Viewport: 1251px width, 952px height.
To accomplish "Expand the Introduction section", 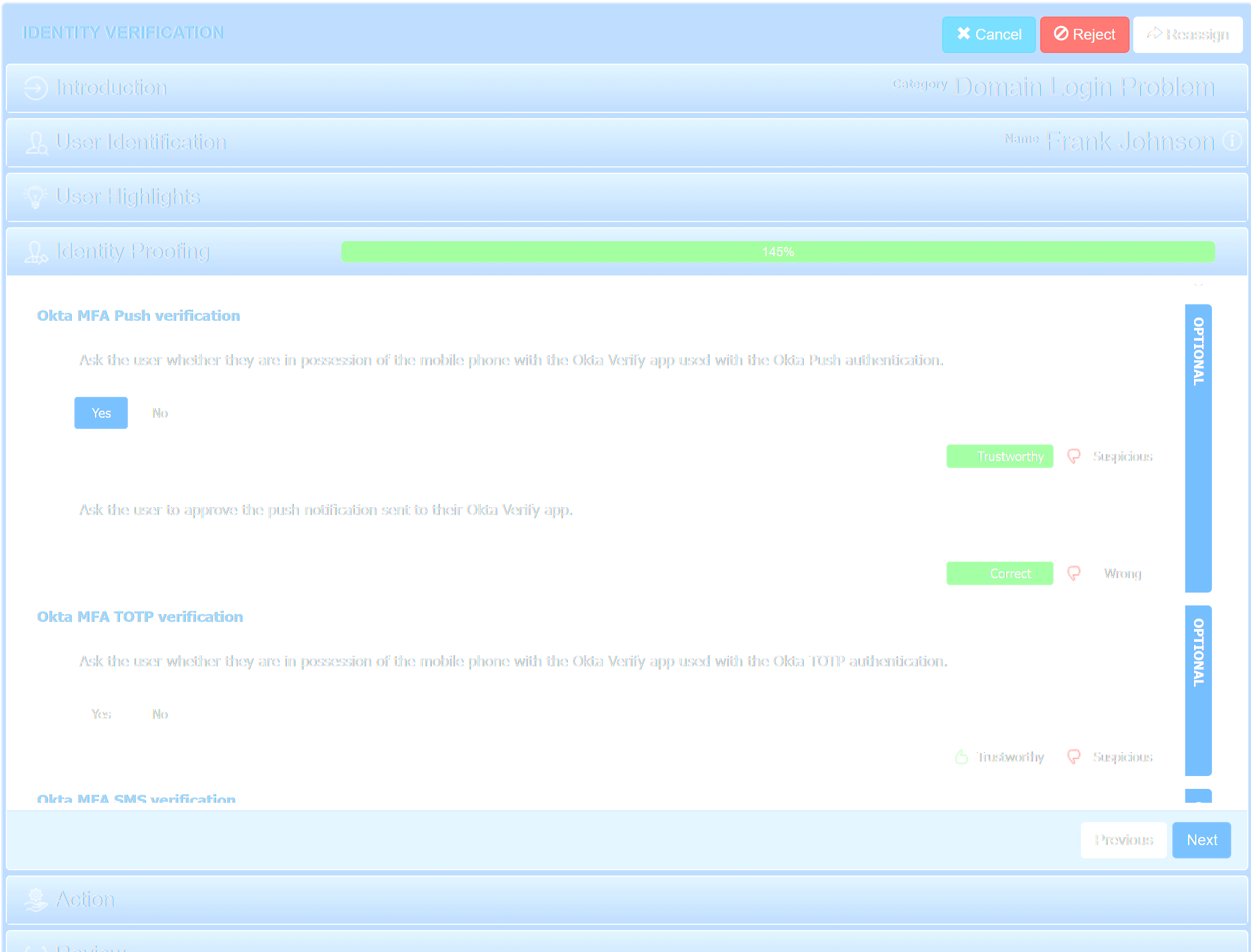I will click(111, 88).
